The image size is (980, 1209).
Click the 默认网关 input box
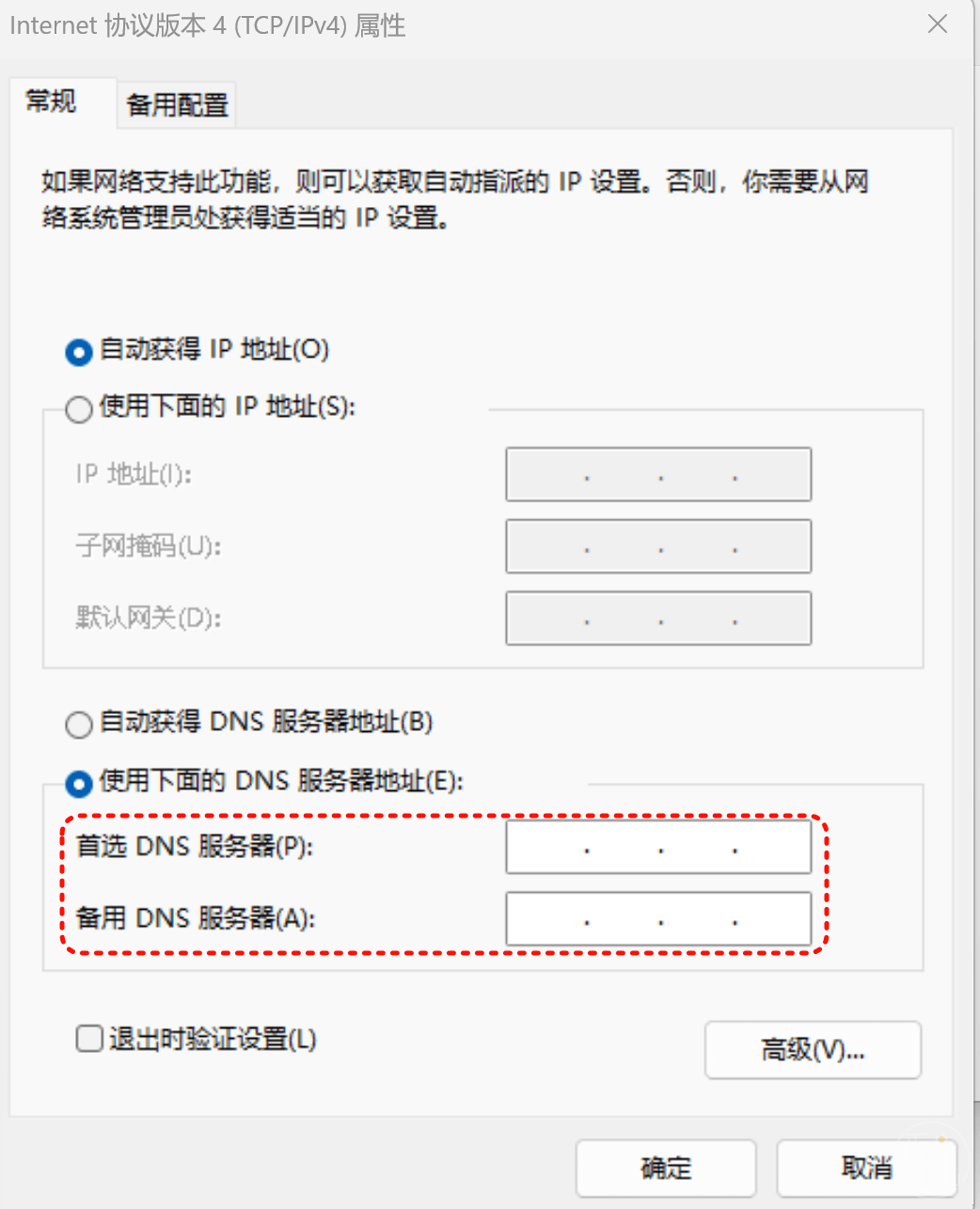(x=658, y=618)
